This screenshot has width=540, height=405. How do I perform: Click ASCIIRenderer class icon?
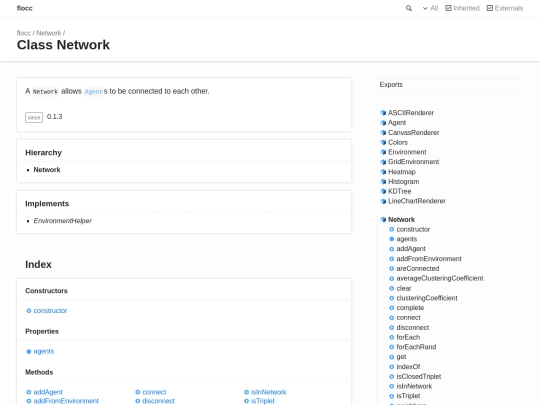tap(383, 113)
